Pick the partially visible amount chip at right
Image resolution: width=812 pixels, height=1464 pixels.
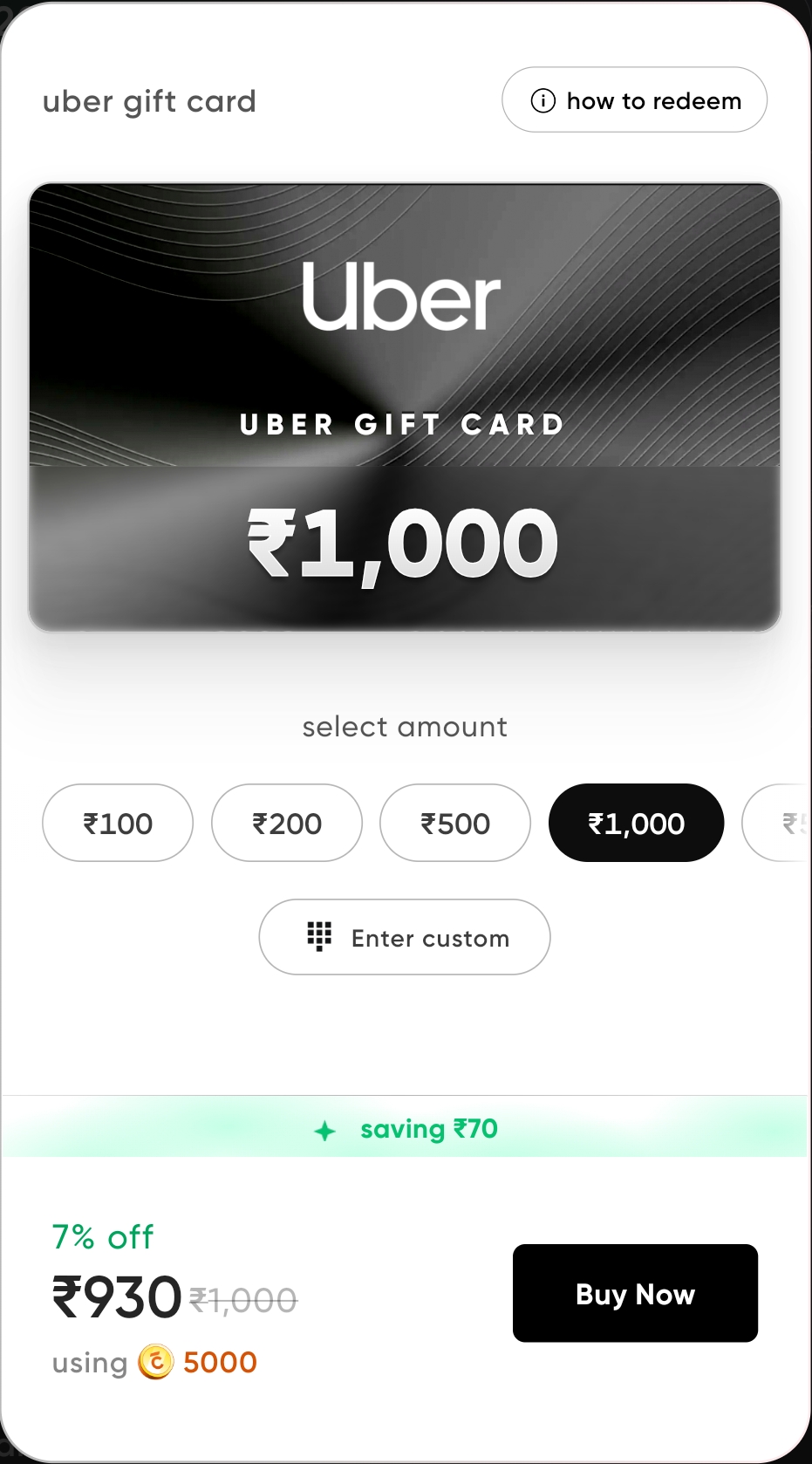click(x=776, y=823)
